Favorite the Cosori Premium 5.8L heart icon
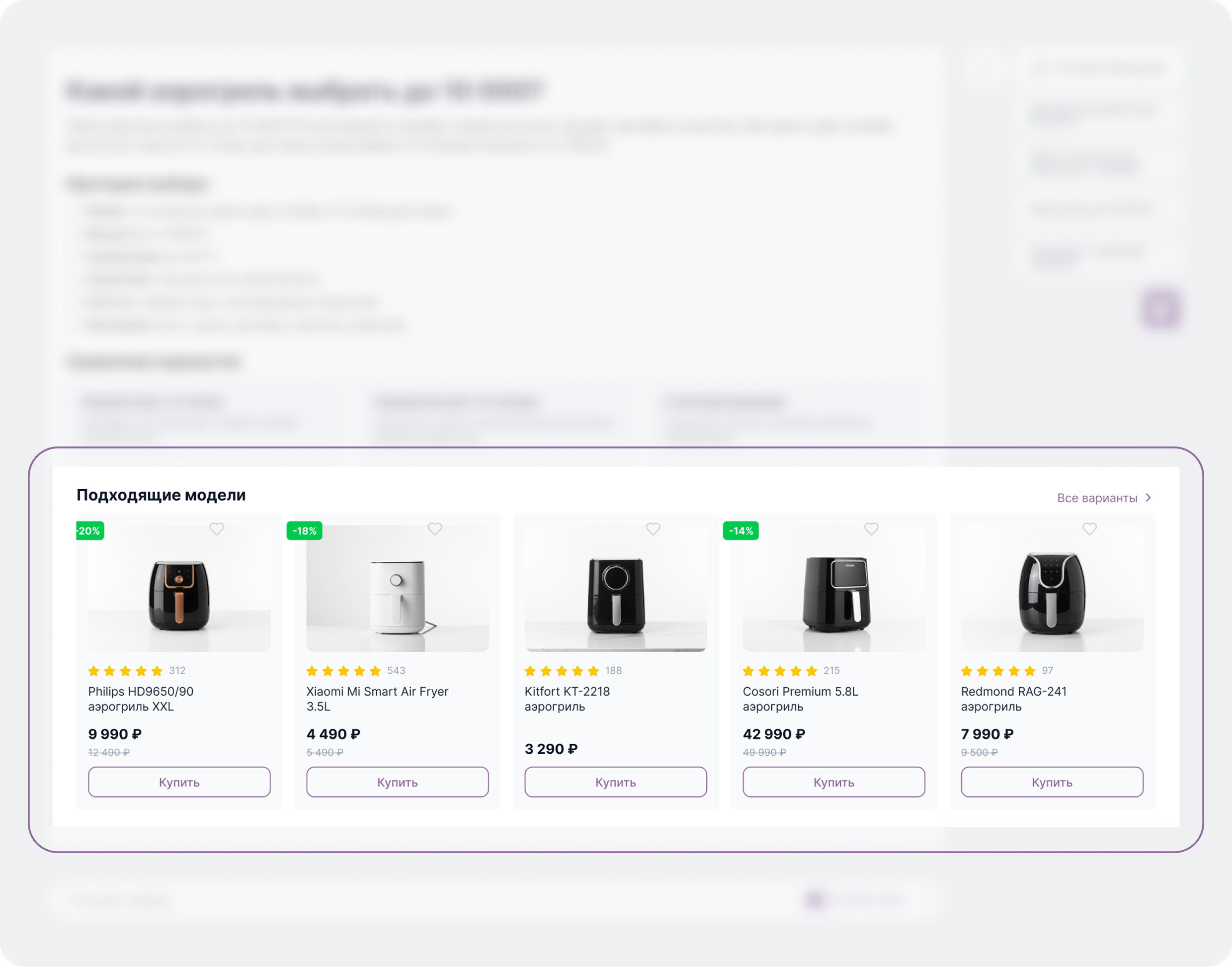1232x967 pixels. (x=872, y=529)
